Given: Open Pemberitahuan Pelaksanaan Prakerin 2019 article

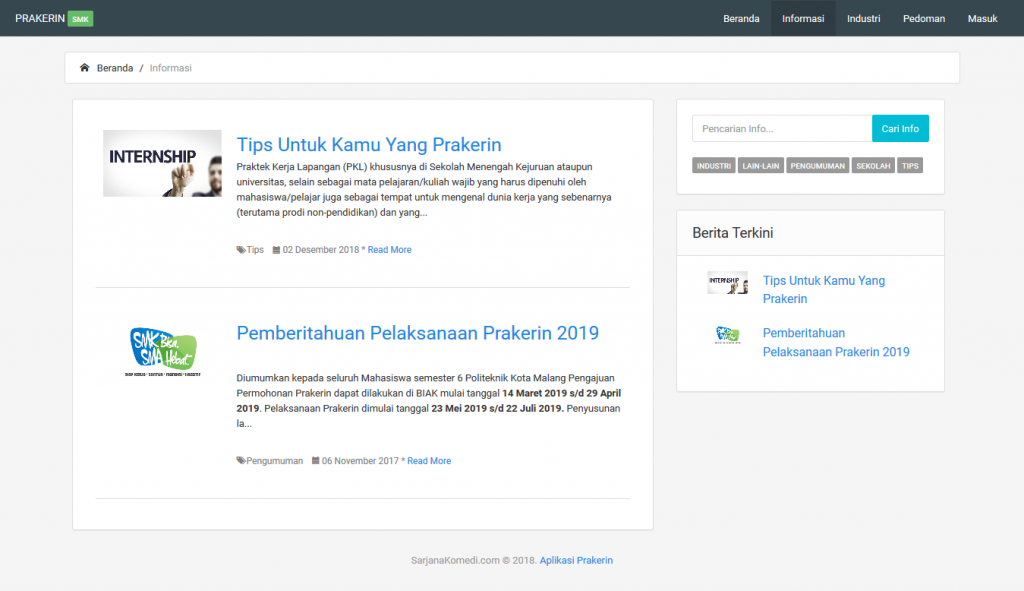Looking at the screenshot, I should click(417, 332).
